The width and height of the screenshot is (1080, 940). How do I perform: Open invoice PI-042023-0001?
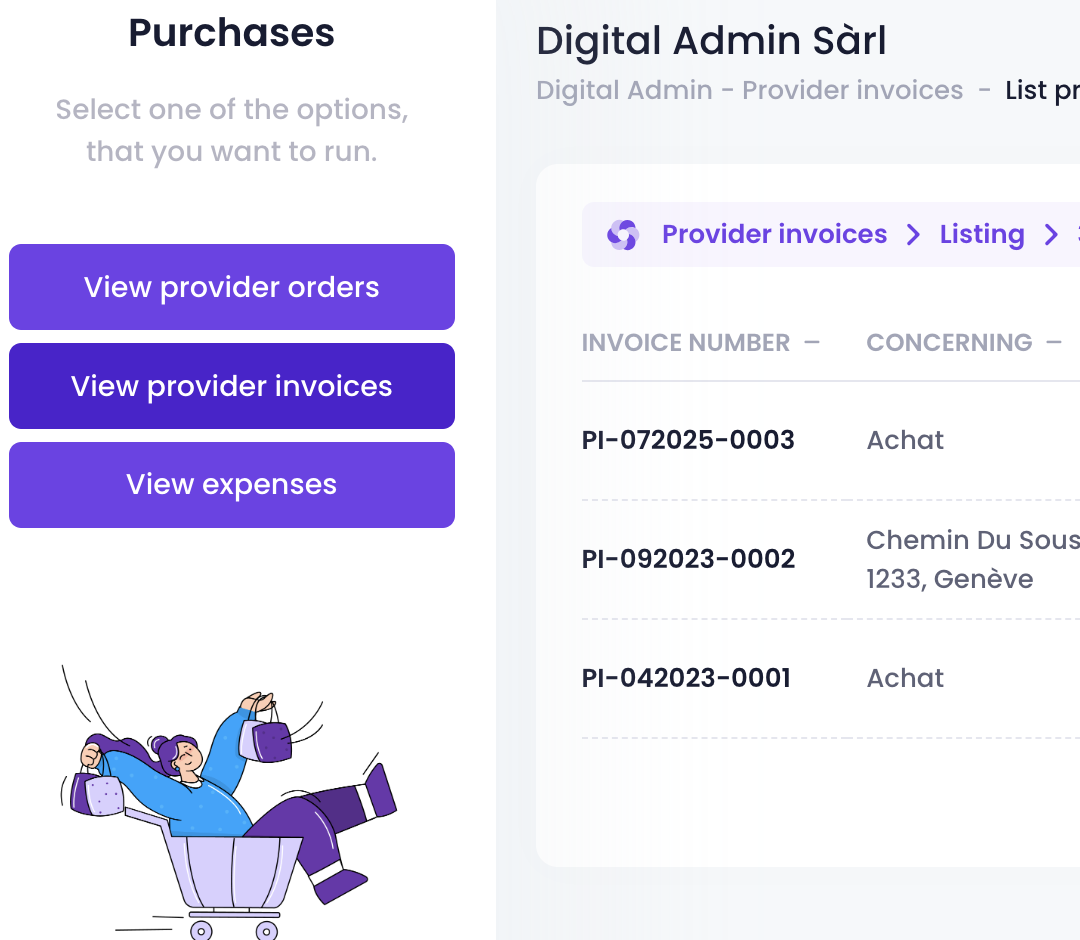click(686, 678)
